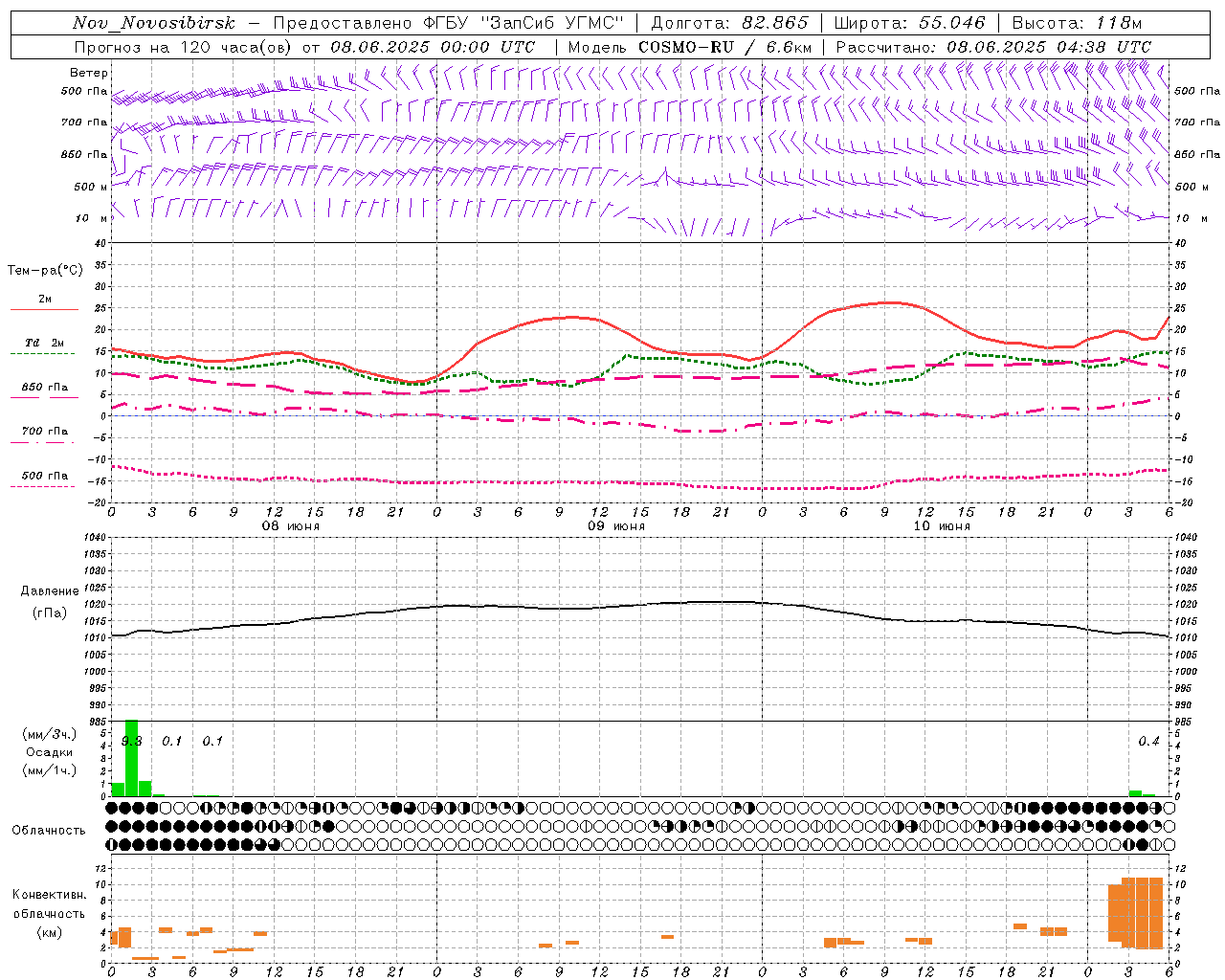Image resolution: width=1225 pixels, height=980 pixels.
Task: Click the 10 июня date label
Action: pos(942,526)
